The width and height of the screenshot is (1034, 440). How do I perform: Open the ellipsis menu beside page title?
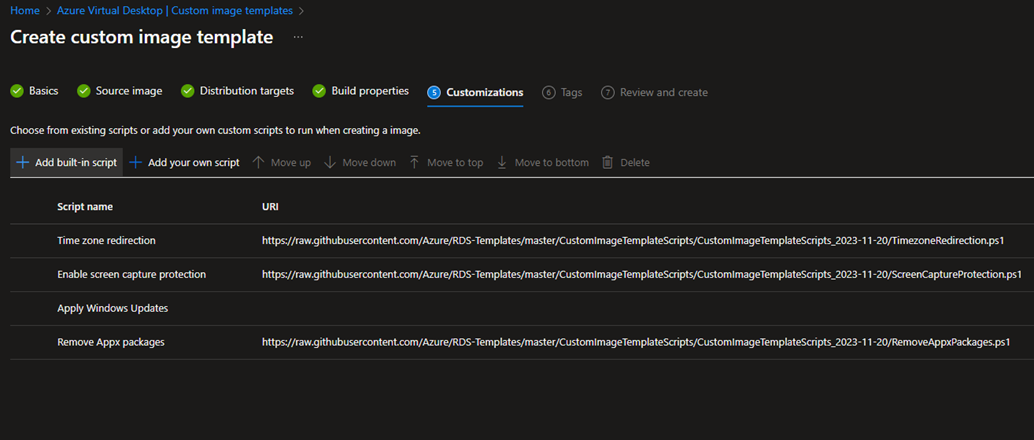[x=298, y=38]
